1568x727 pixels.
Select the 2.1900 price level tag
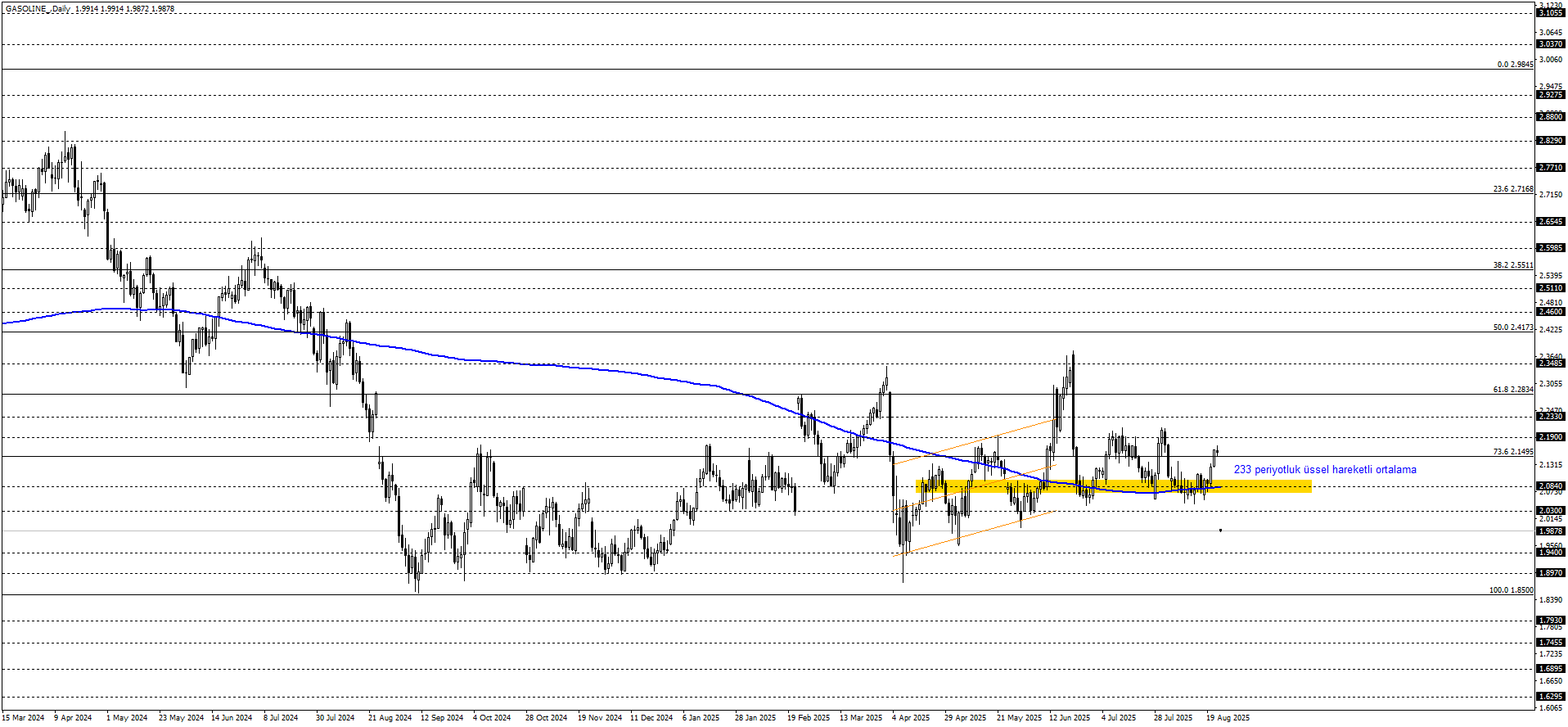[1551, 437]
